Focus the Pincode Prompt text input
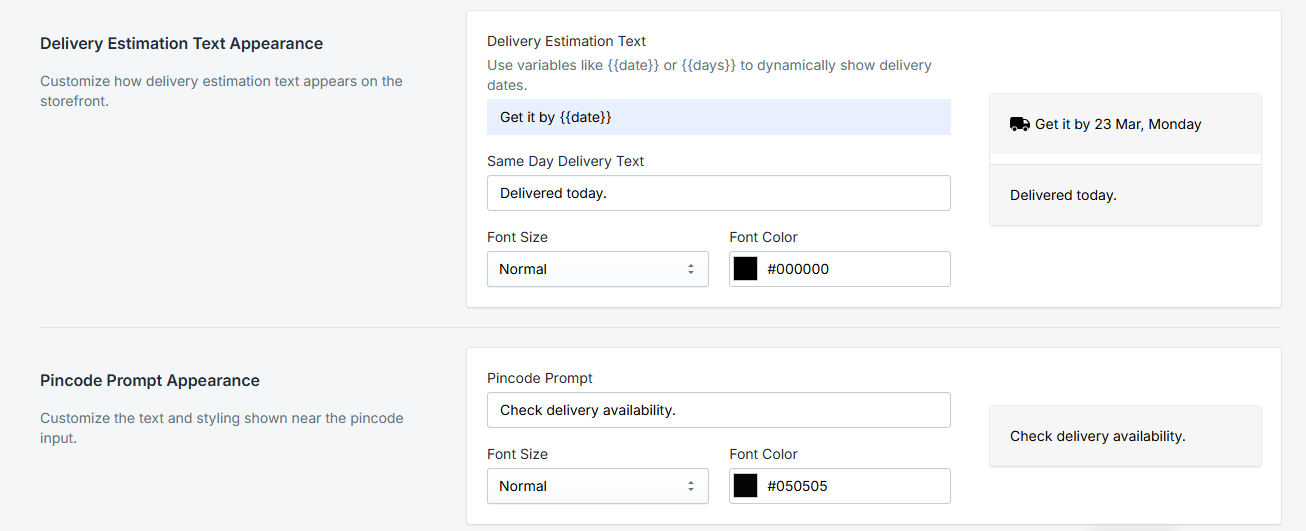The width and height of the screenshot is (1306, 531). point(718,410)
